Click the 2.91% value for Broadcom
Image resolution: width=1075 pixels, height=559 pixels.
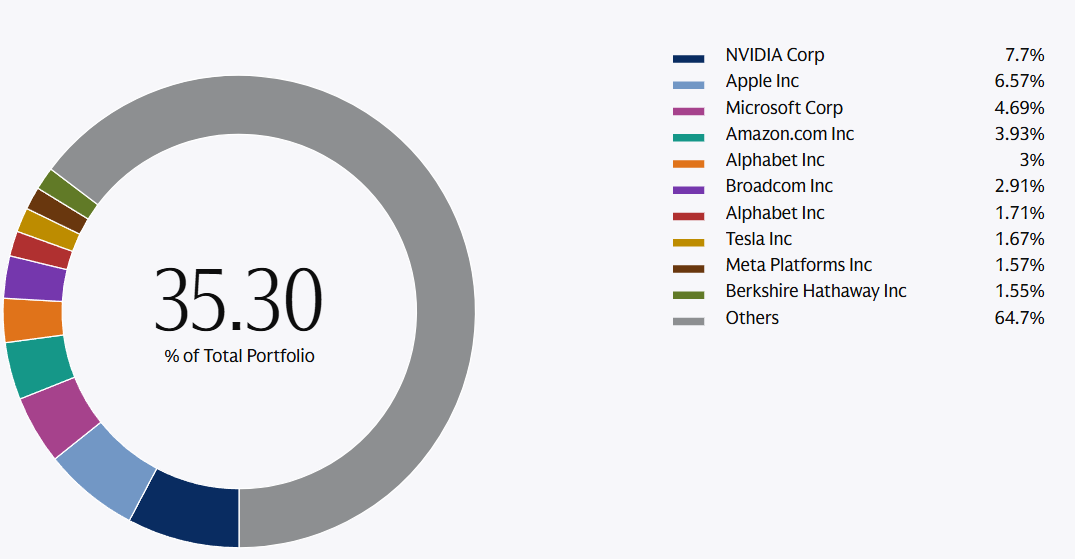click(1019, 186)
